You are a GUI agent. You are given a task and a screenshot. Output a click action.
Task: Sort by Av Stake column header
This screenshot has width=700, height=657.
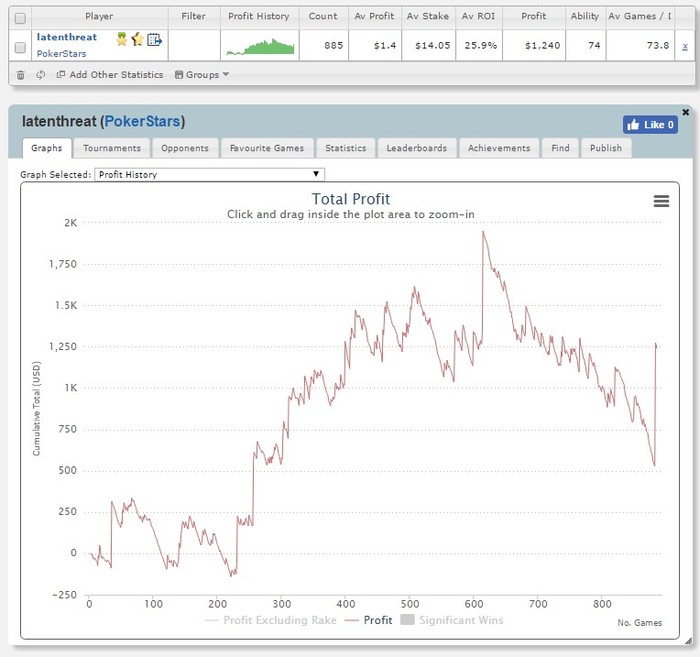428,16
